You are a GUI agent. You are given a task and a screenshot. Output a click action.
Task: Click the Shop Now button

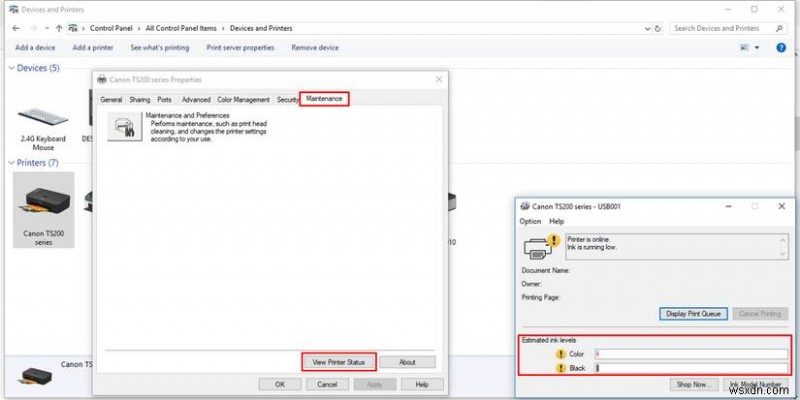692,384
